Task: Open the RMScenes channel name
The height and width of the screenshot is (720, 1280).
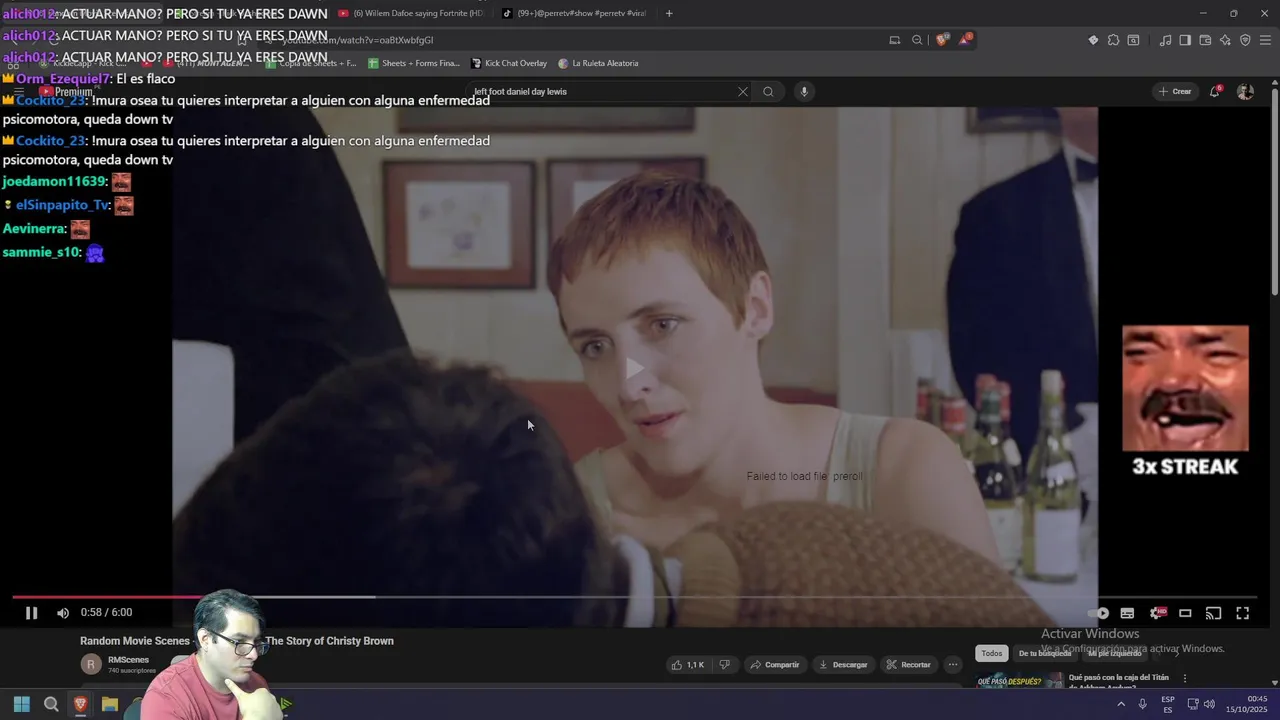Action: tap(128, 660)
